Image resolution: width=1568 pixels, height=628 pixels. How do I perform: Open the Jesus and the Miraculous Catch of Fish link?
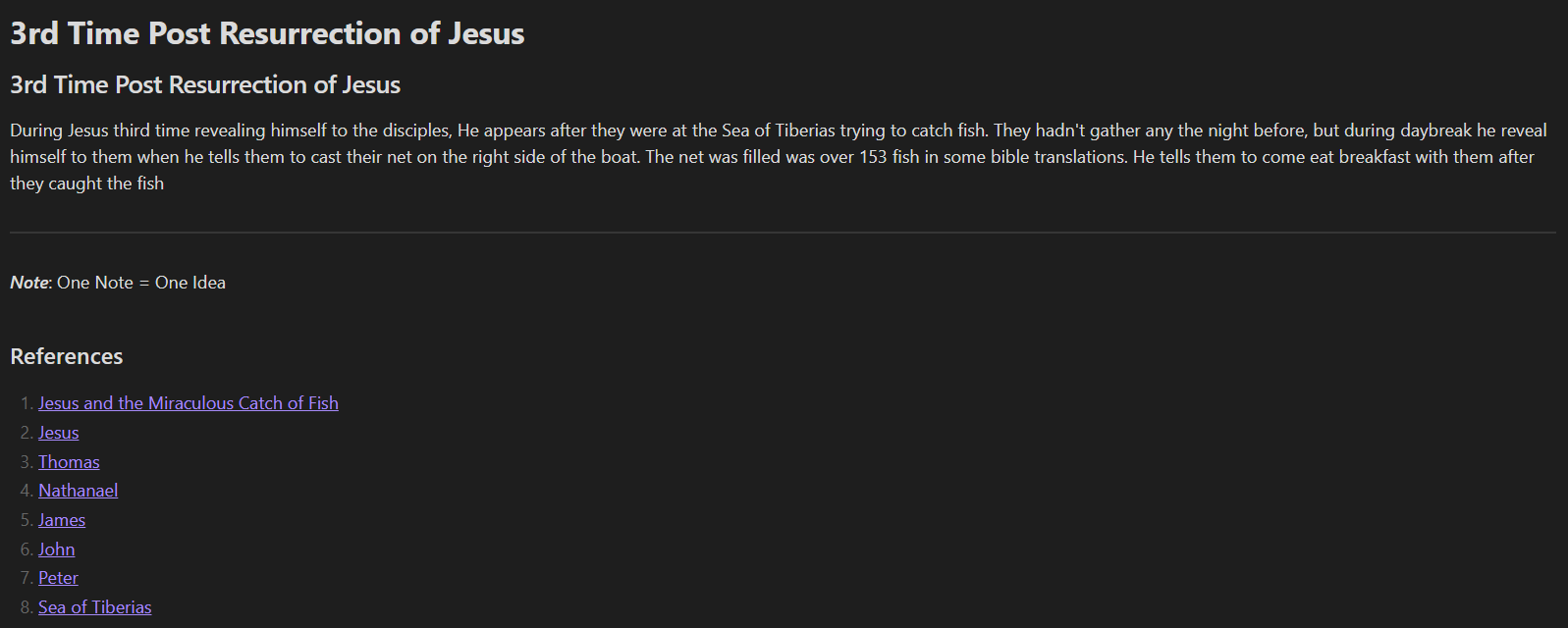[x=188, y=403]
